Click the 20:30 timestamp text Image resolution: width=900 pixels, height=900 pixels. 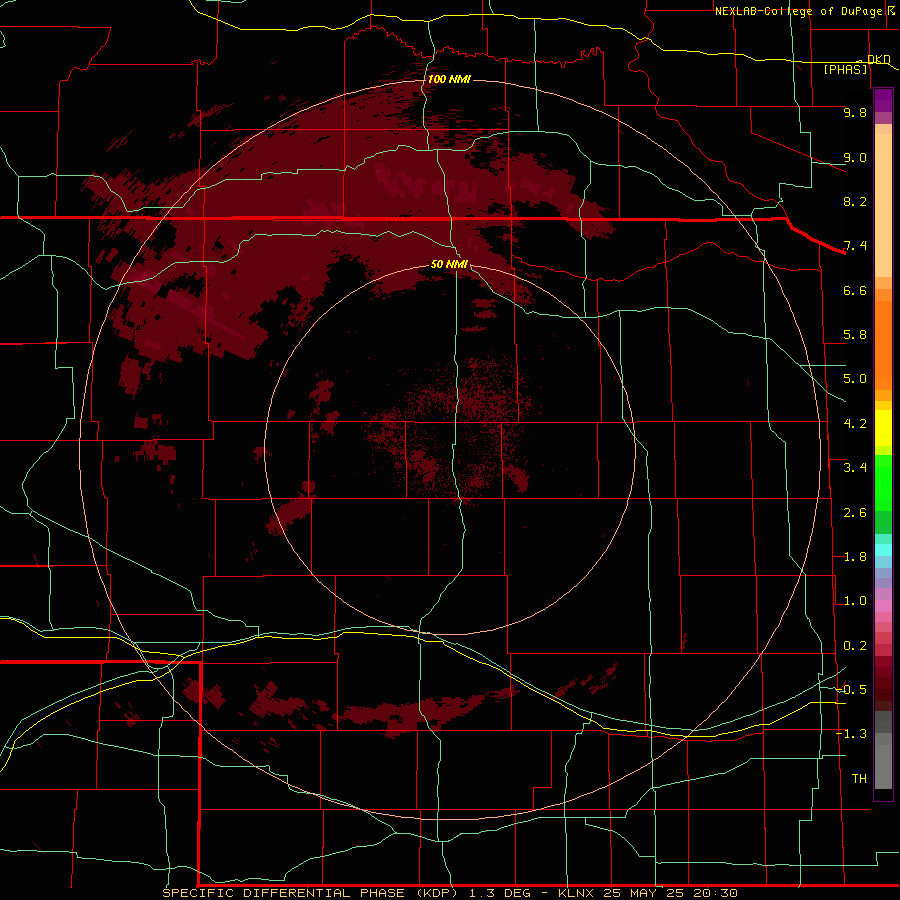point(718,893)
